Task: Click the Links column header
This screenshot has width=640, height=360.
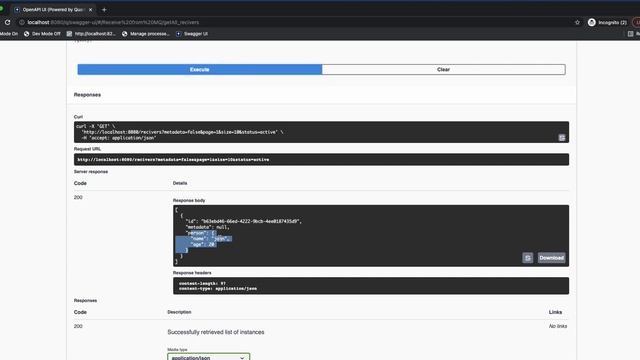Action: [555, 312]
